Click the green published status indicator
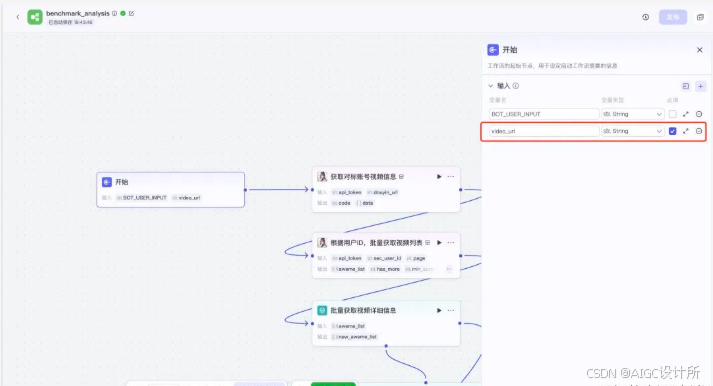 (x=123, y=14)
